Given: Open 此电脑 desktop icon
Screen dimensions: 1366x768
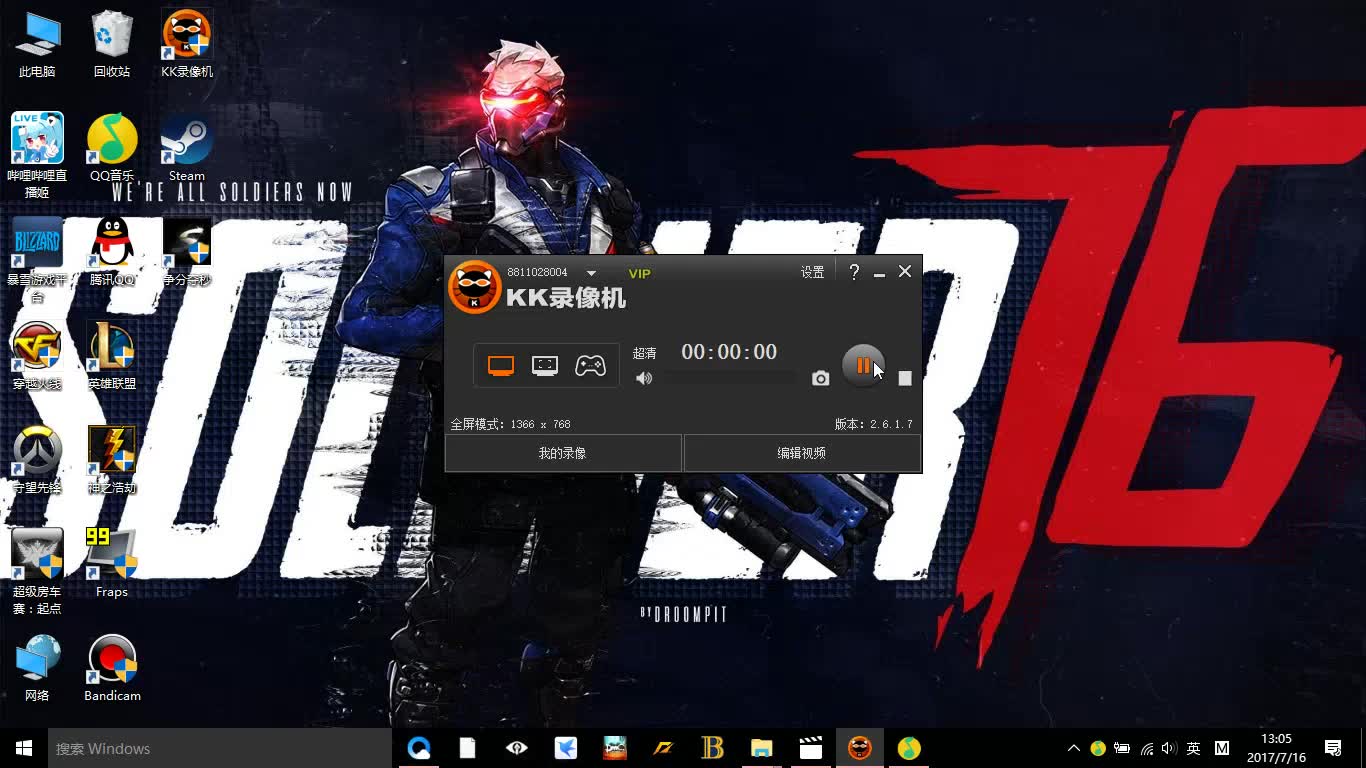Looking at the screenshot, I should [x=37, y=45].
